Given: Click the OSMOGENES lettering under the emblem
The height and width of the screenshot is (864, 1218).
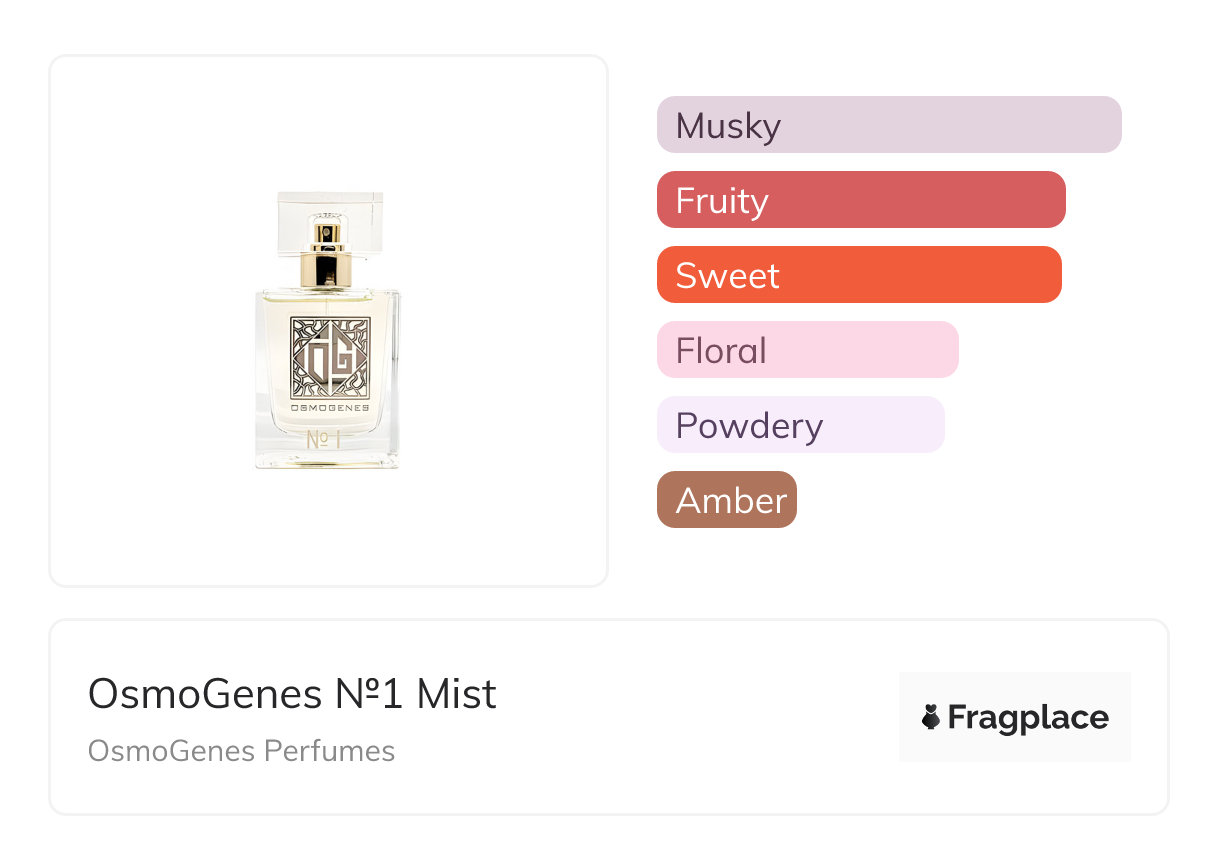Looking at the screenshot, I should coord(330,408).
